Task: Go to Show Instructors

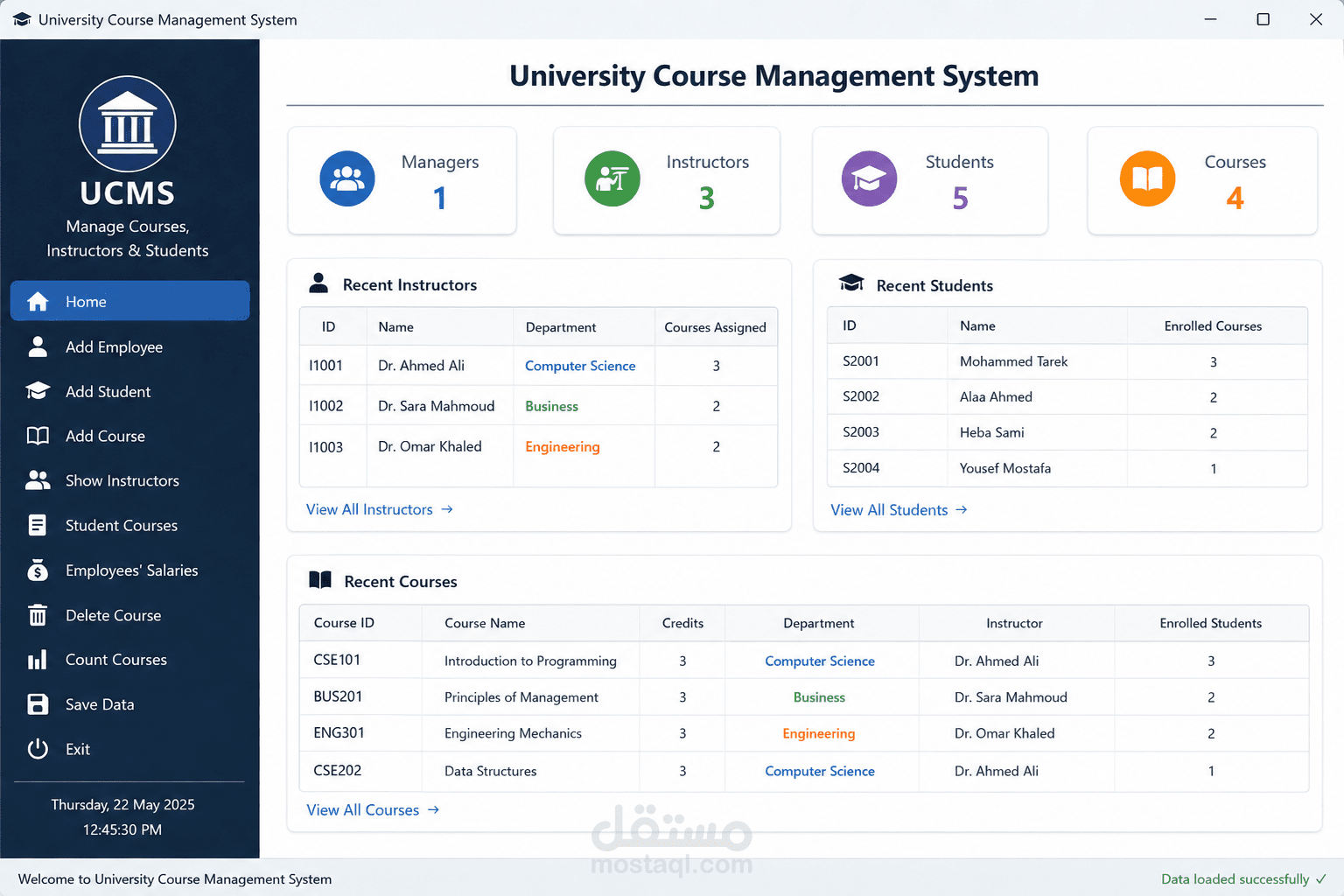Action: coord(129,480)
